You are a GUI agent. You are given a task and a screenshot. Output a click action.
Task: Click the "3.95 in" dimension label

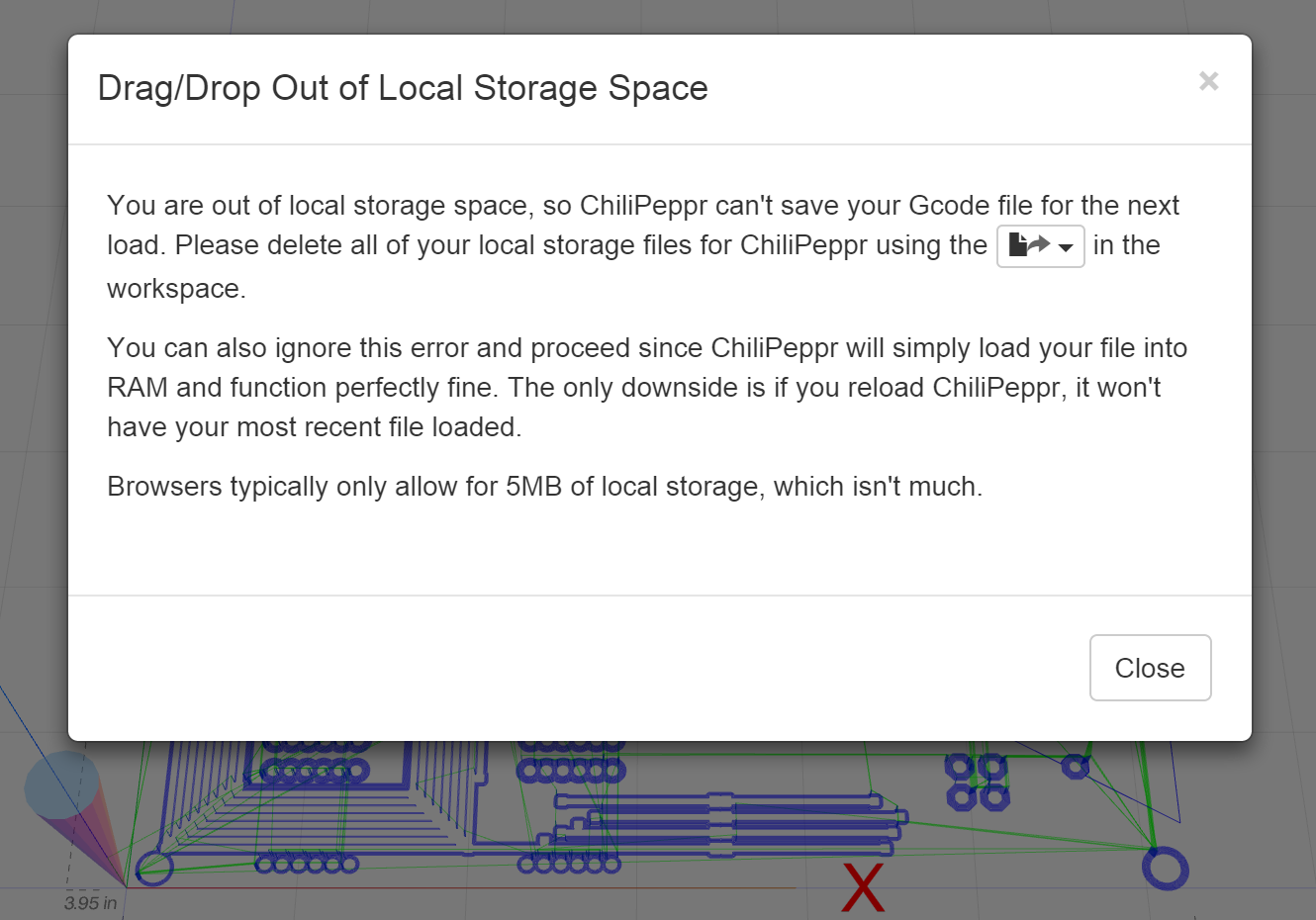click(90, 902)
